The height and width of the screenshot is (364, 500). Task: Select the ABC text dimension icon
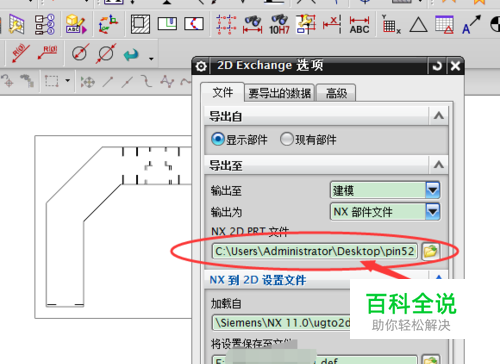359,25
